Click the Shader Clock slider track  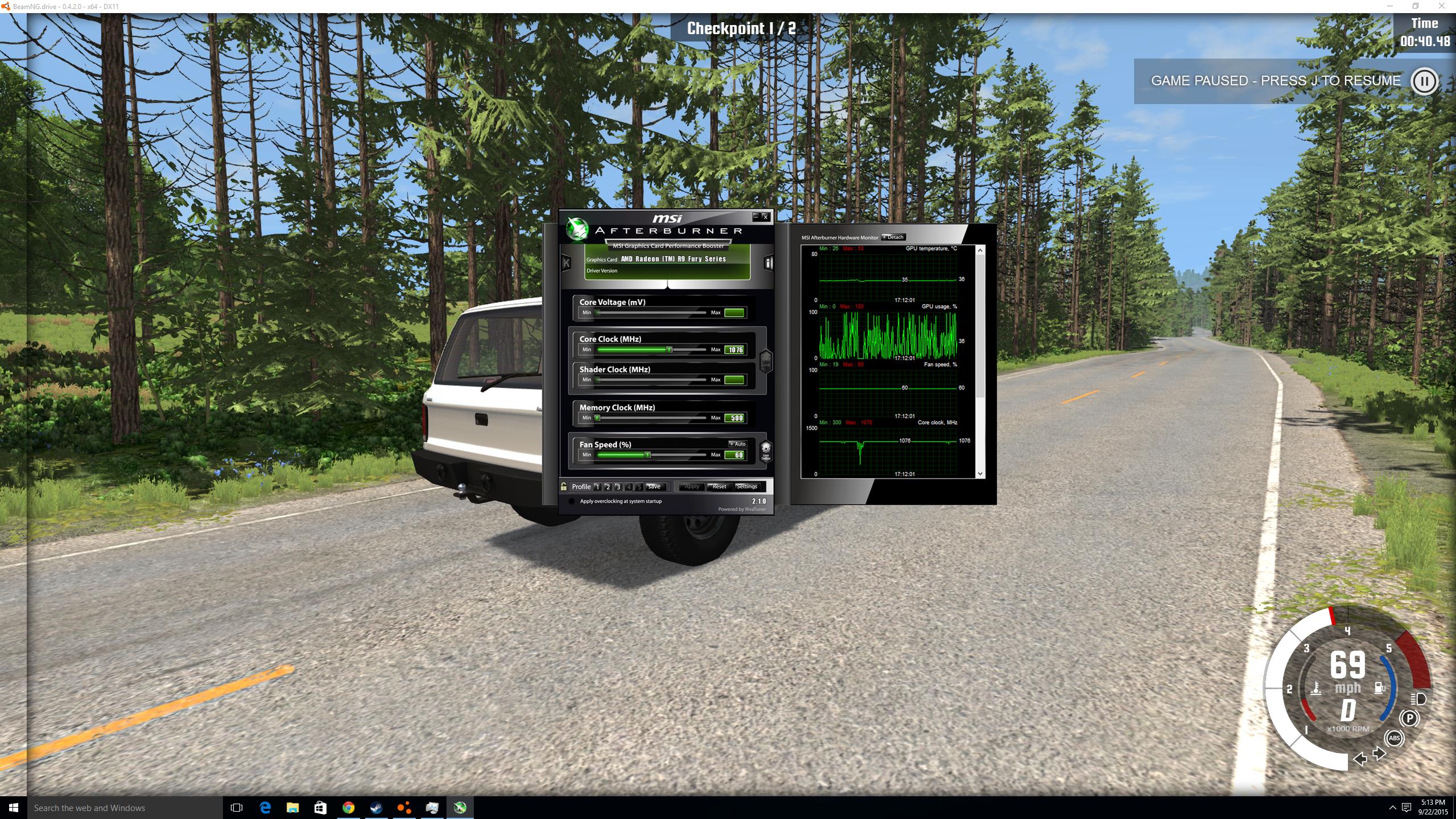click(x=651, y=380)
